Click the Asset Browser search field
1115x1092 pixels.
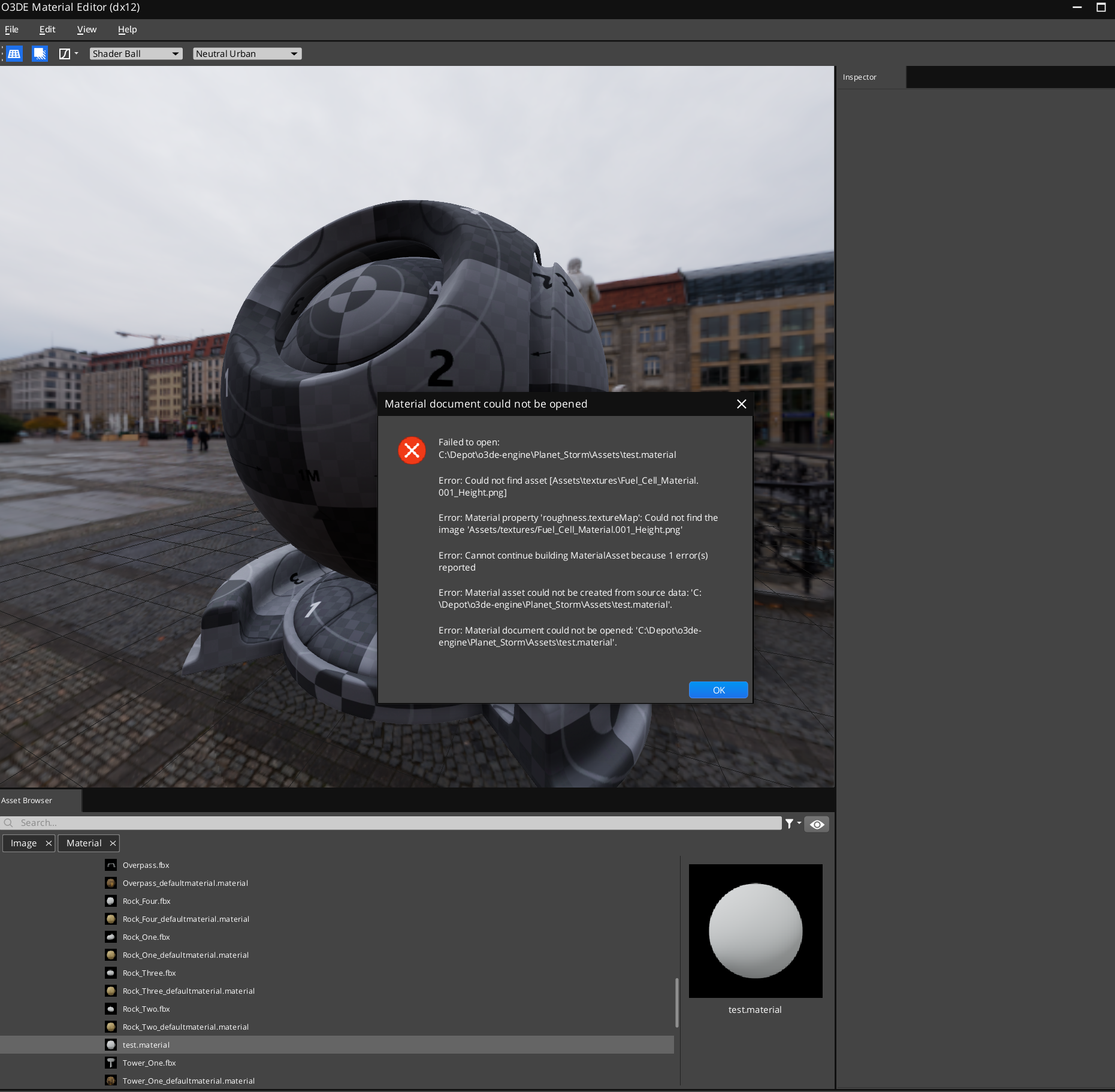(391, 823)
